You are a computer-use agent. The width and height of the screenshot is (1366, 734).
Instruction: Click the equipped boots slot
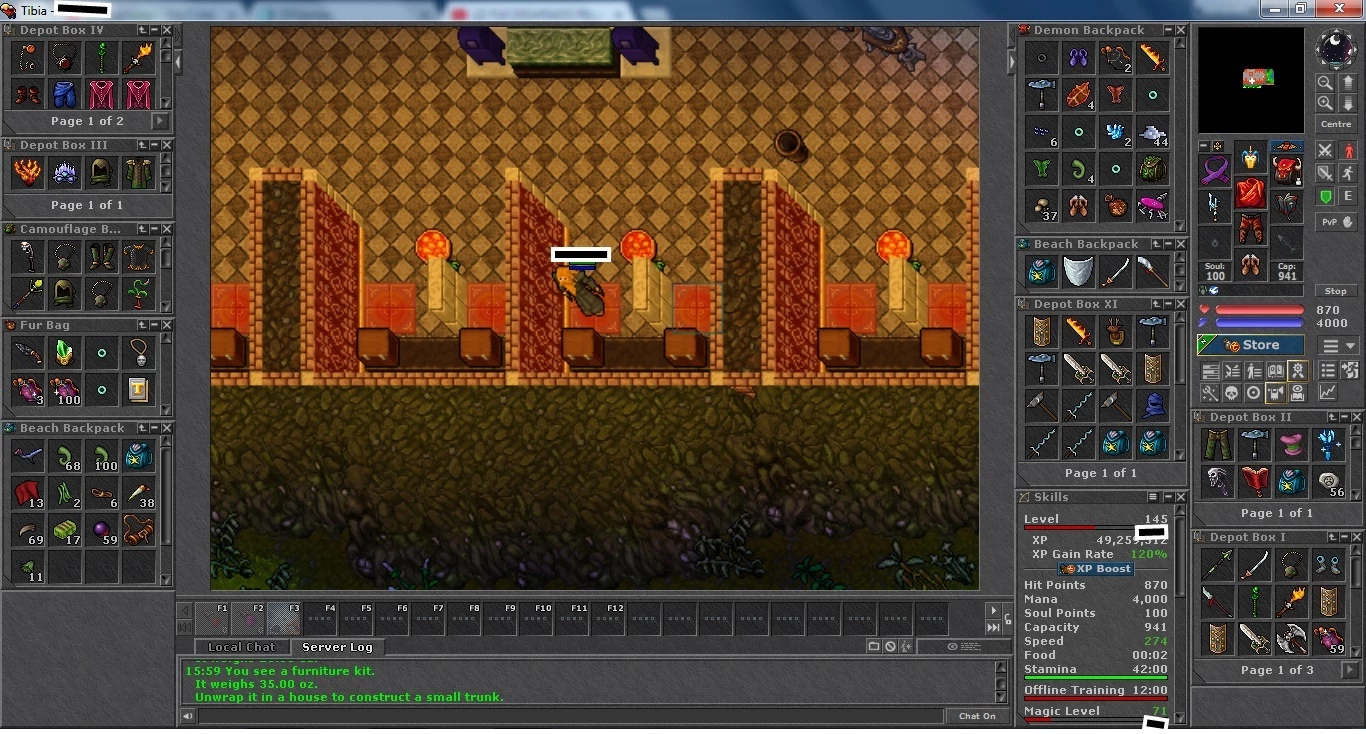pos(1250,266)
